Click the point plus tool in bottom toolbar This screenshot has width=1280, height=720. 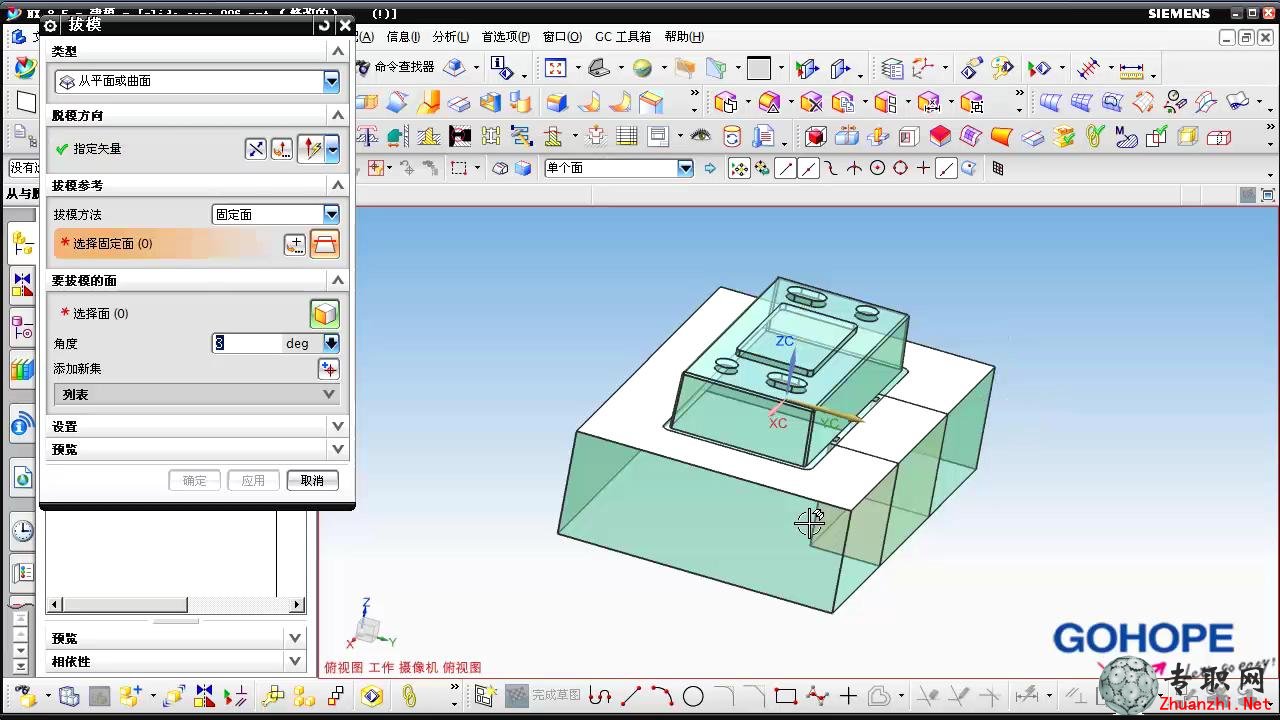848,696
